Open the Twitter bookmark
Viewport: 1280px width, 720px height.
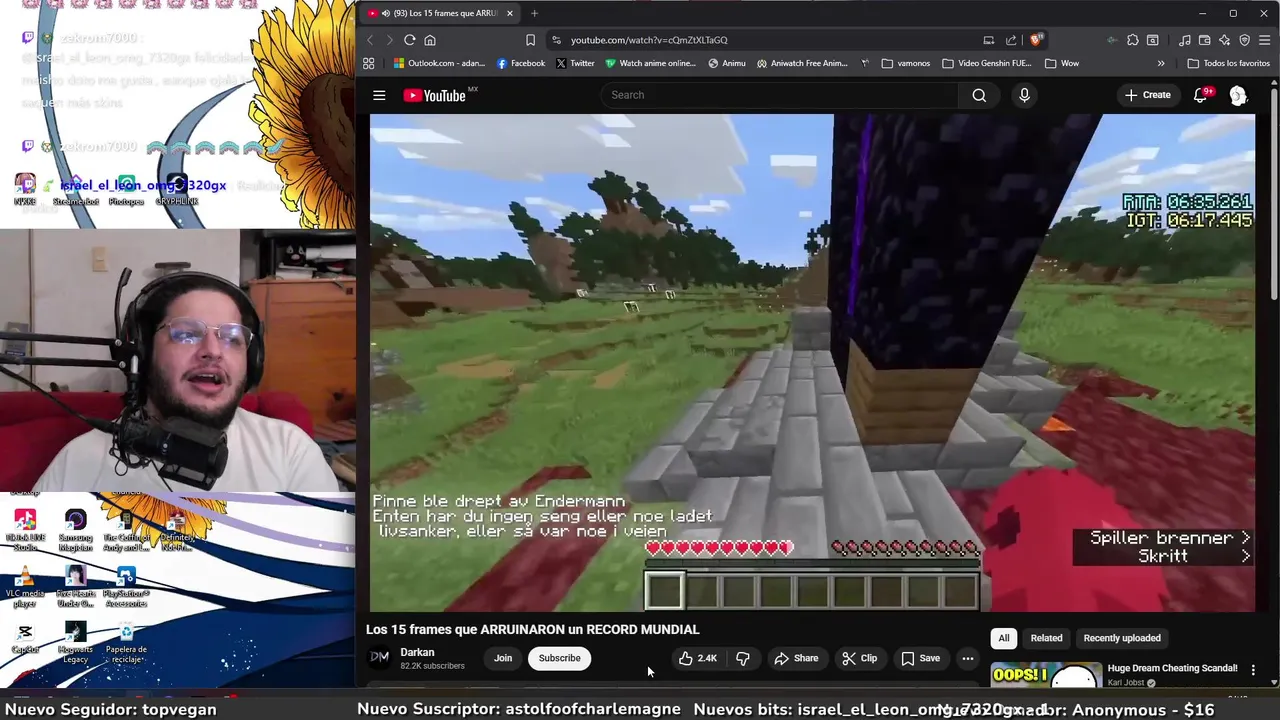pos(575,63)
